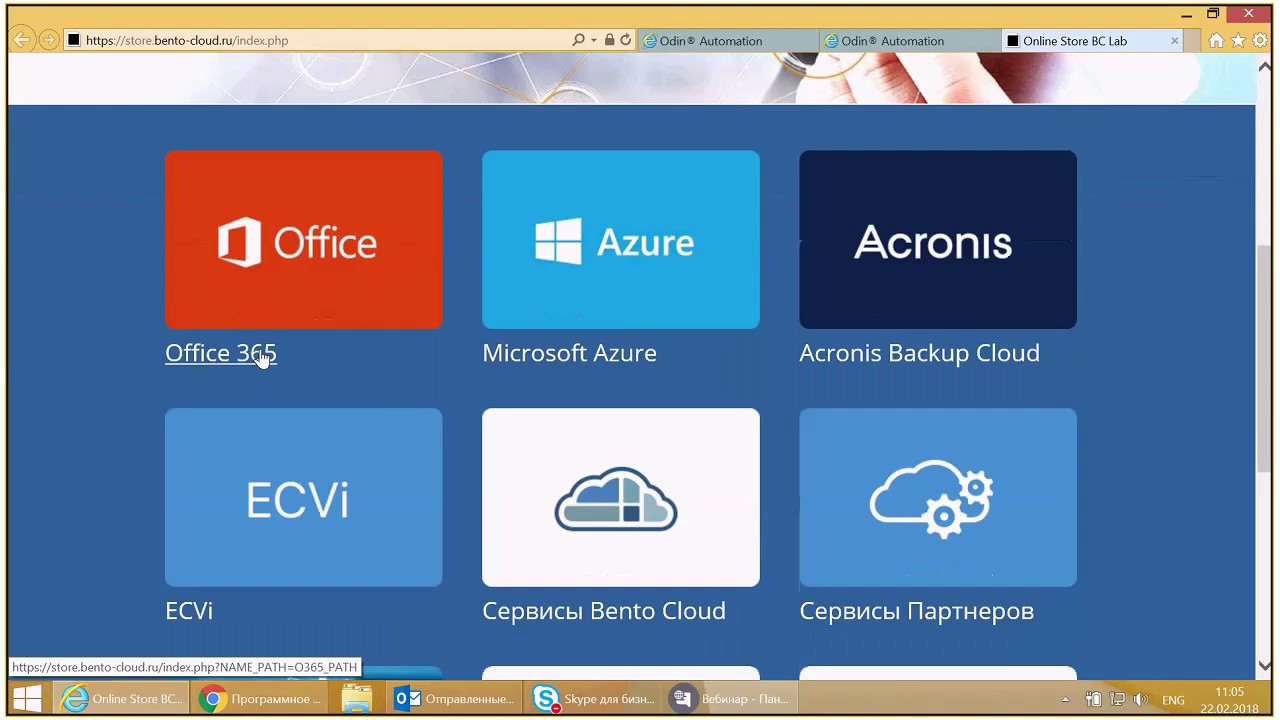
Task: Follow the Сервисы Партнеров link
Action: 916,611
